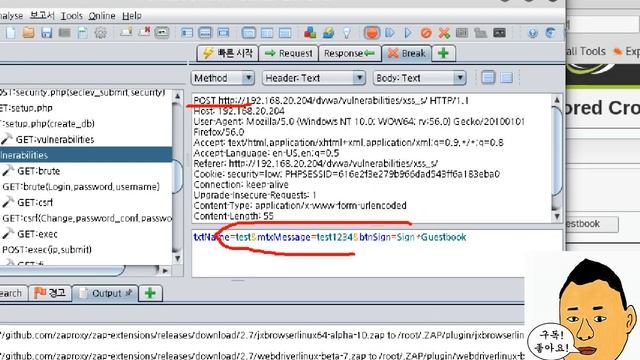Click the Persist Session floppy disk icon
The image size is (640, 360).
(47, 33)
